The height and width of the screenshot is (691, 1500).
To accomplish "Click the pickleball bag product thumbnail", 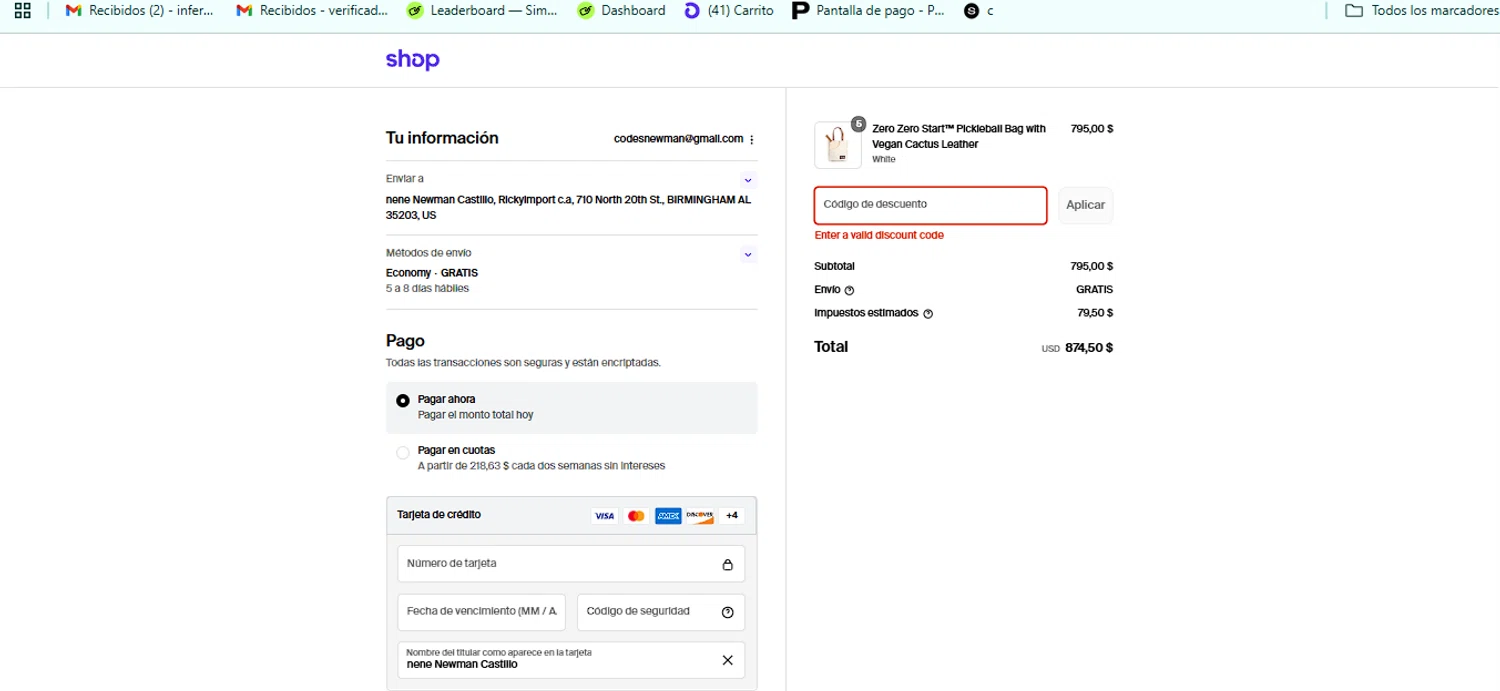I will point(837,146).
